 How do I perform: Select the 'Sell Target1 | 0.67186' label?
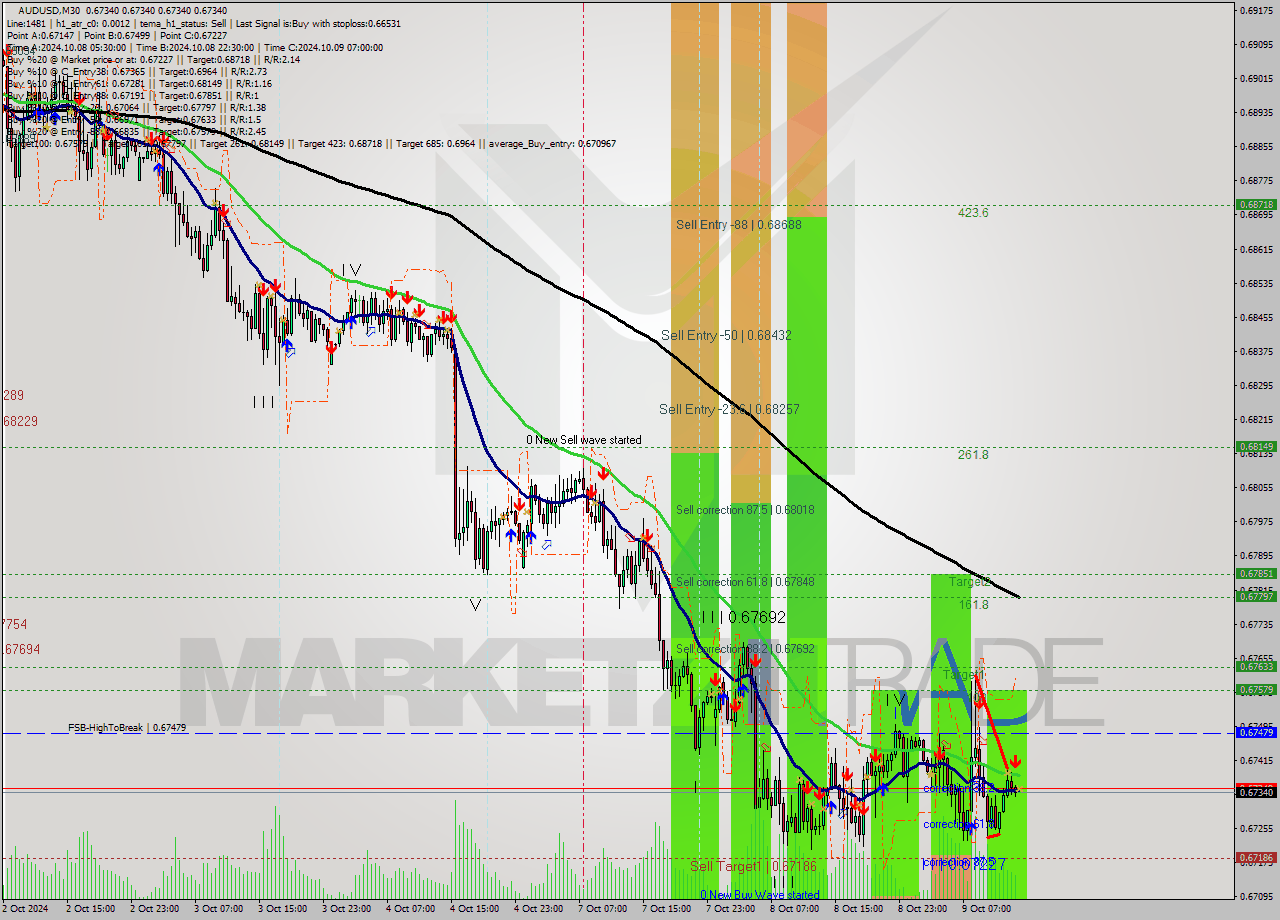(753, 866)
